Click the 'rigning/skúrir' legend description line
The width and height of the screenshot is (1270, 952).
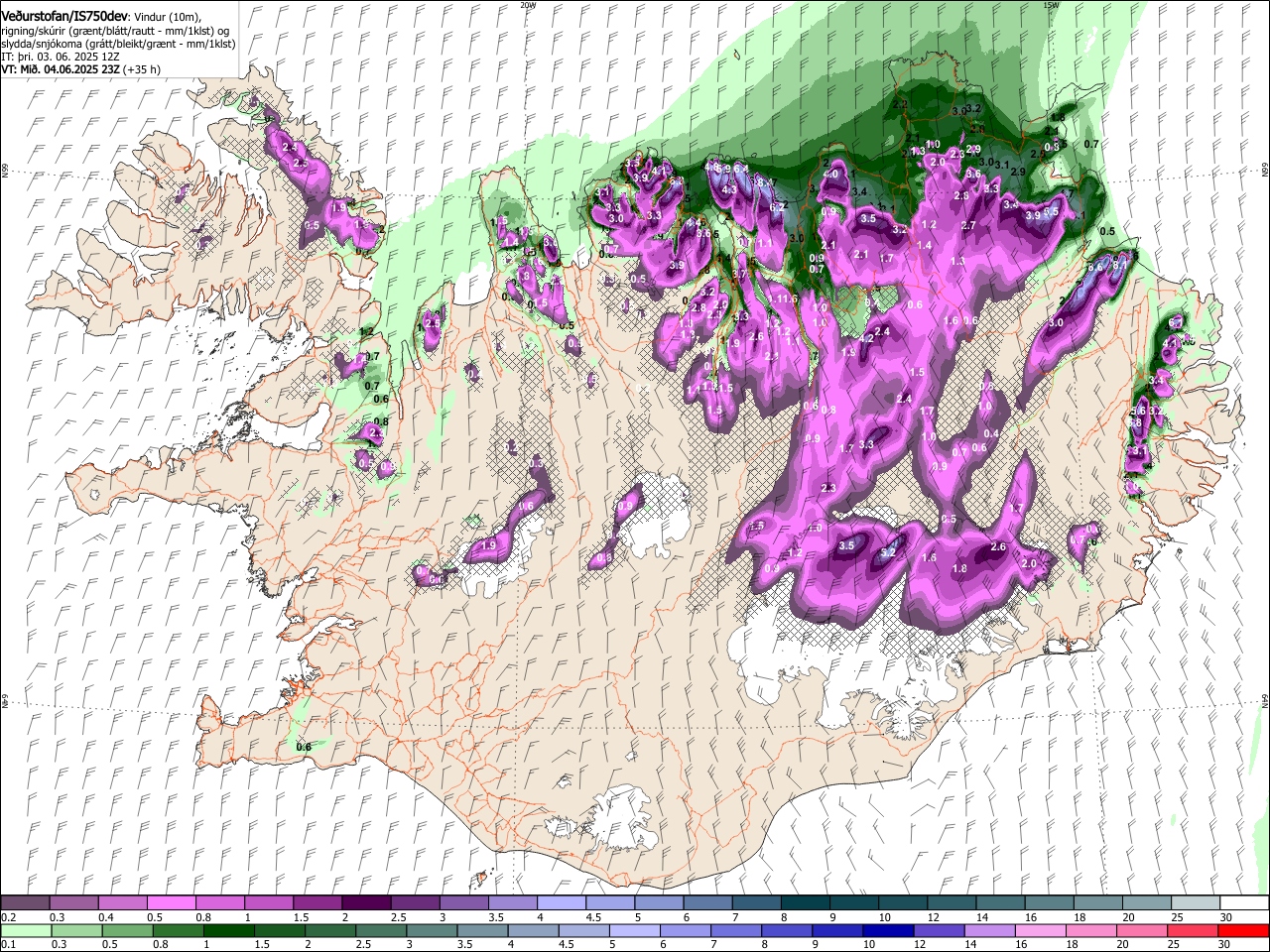115,31
